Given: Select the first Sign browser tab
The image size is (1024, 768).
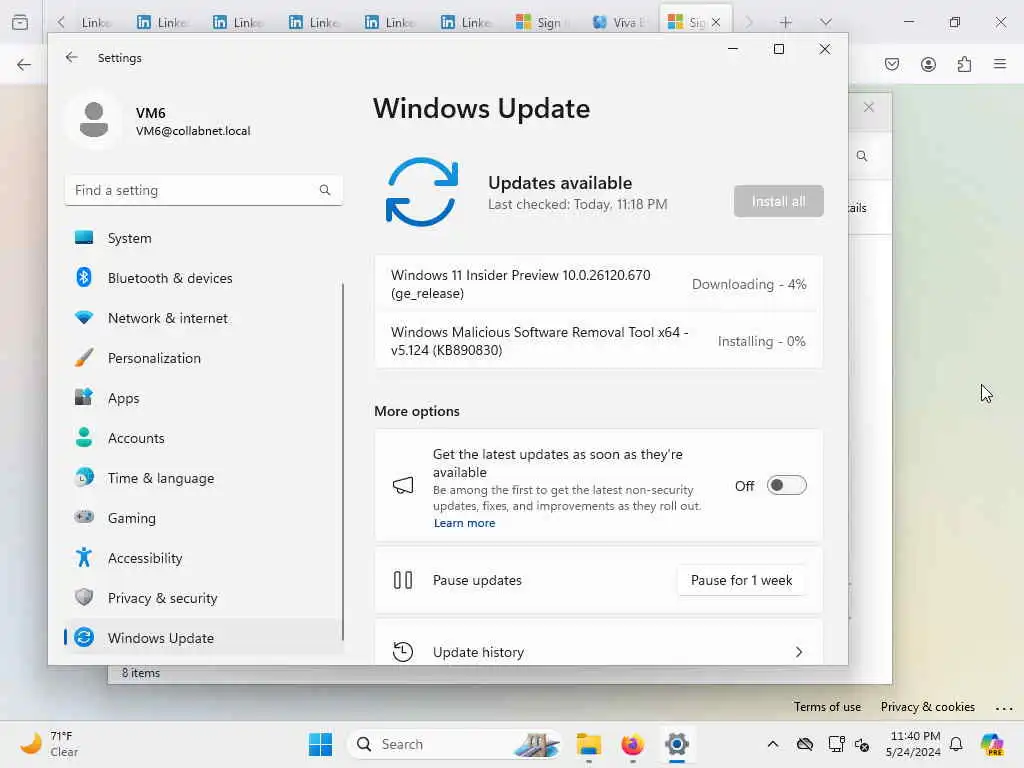Looking at the screenshot, I should [x=543, y=22].
